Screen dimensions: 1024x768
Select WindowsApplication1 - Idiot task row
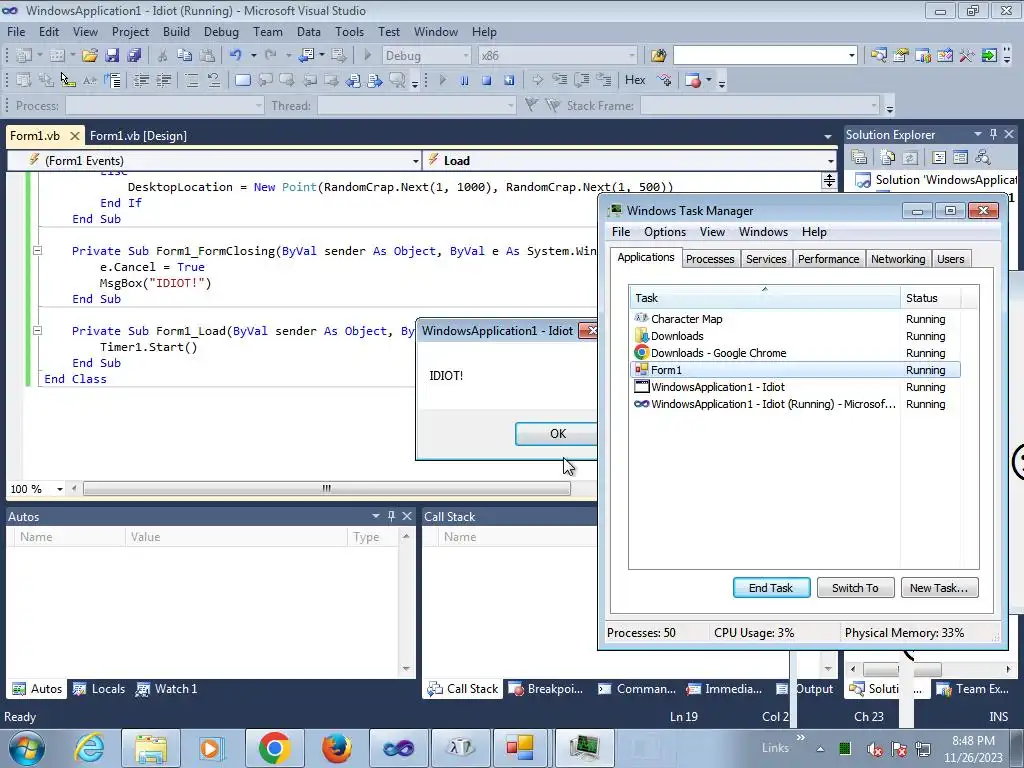(795, 387)
